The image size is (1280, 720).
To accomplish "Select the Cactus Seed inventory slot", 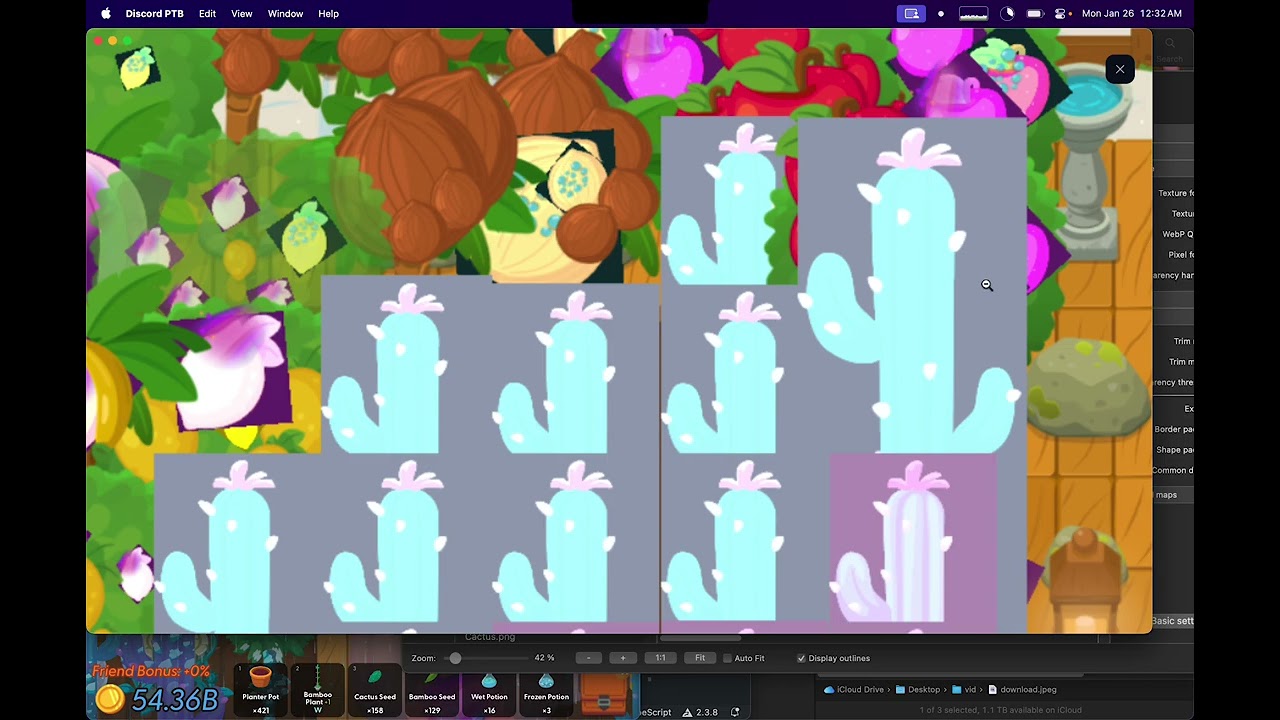I will pos(375,690).
